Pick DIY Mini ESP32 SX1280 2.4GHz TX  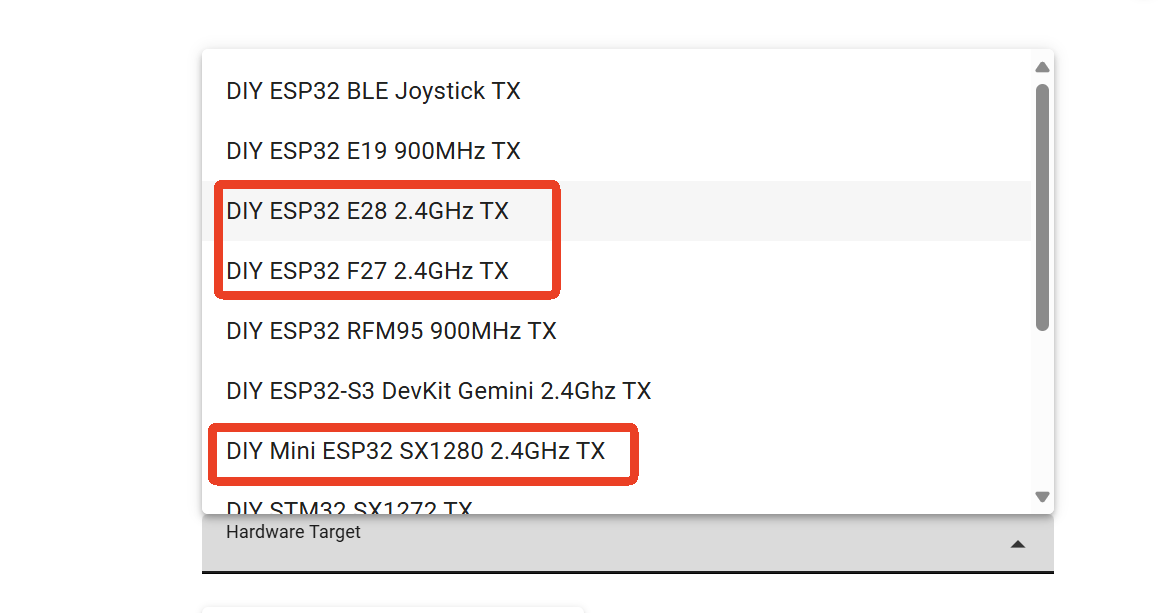(415, 451)
